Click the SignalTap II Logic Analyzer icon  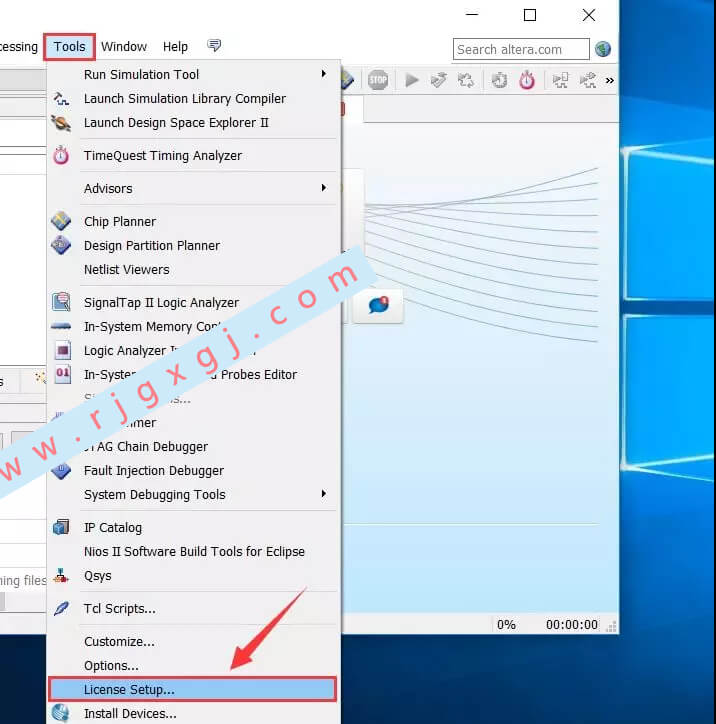pos(61,302)
